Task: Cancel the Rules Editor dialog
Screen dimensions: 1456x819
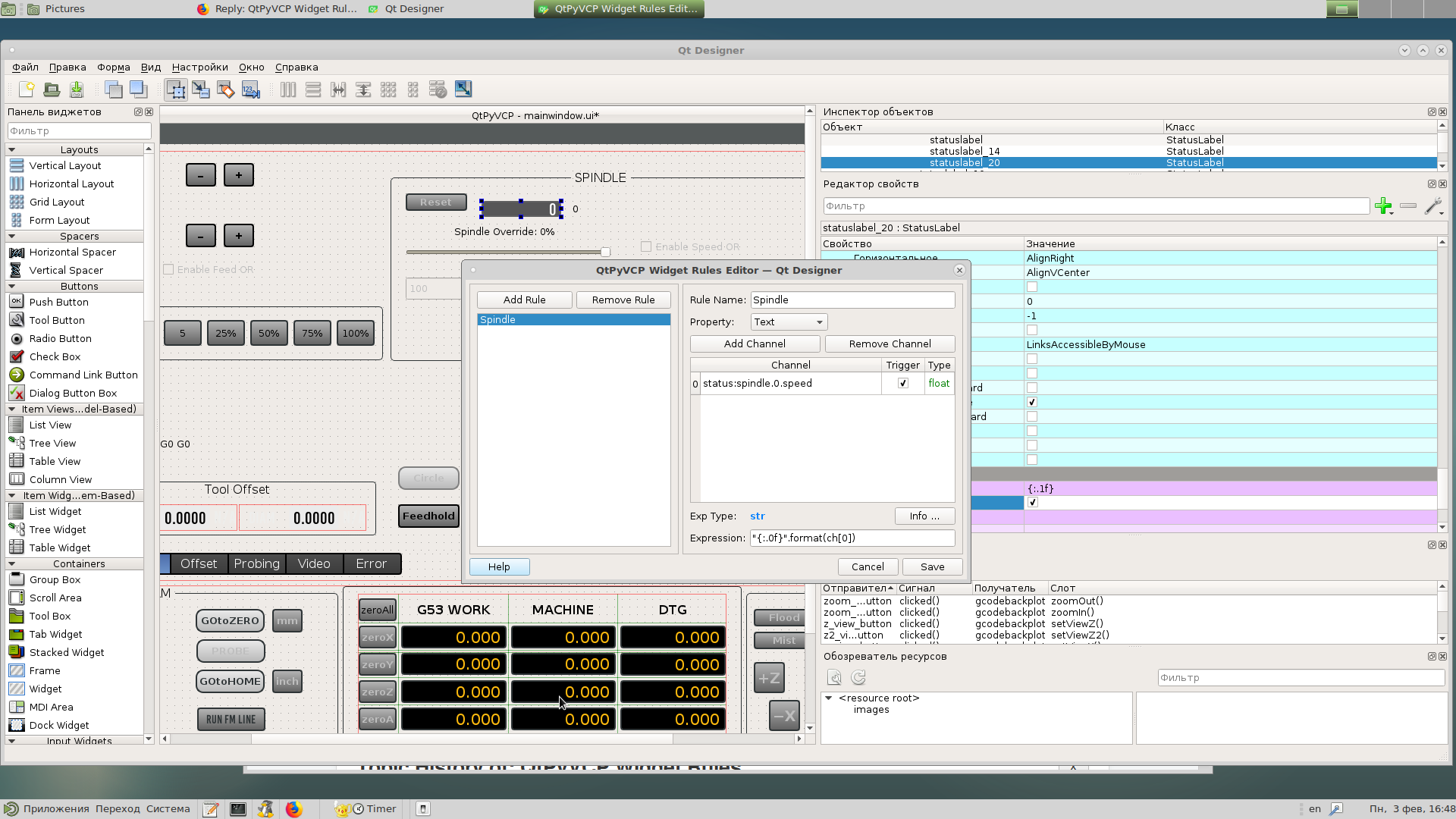Action: pos(868,567)
